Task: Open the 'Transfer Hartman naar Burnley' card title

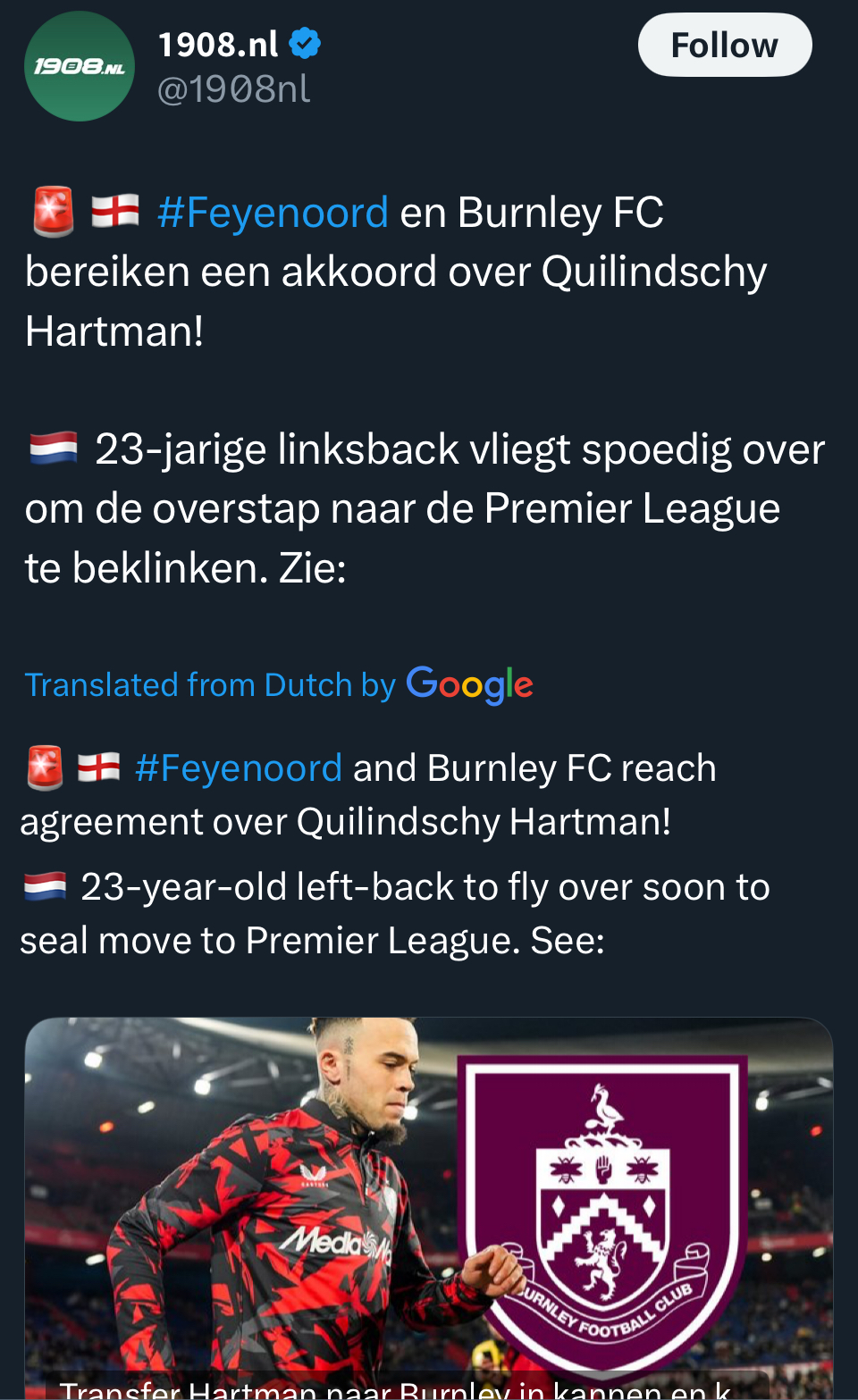Action: [398, 1388]
